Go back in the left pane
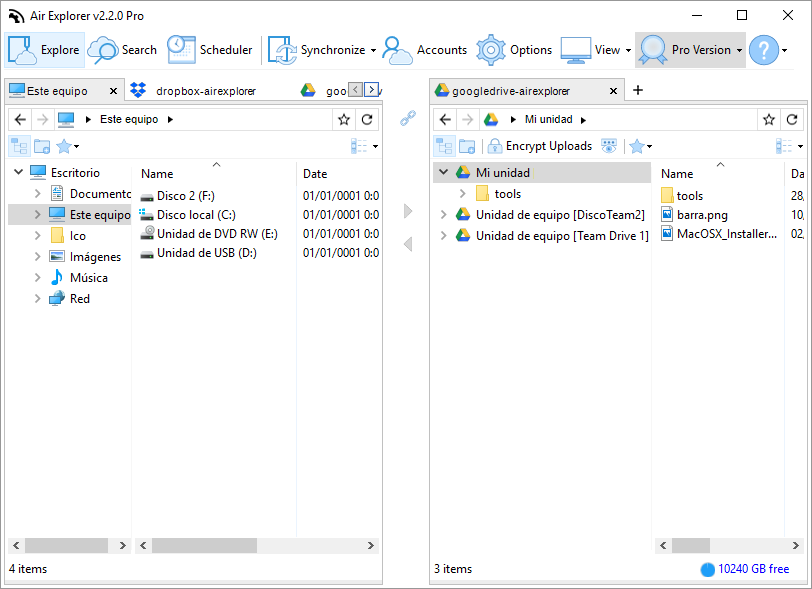Screen dimensions: 812x589 click(x=20, y=120)
